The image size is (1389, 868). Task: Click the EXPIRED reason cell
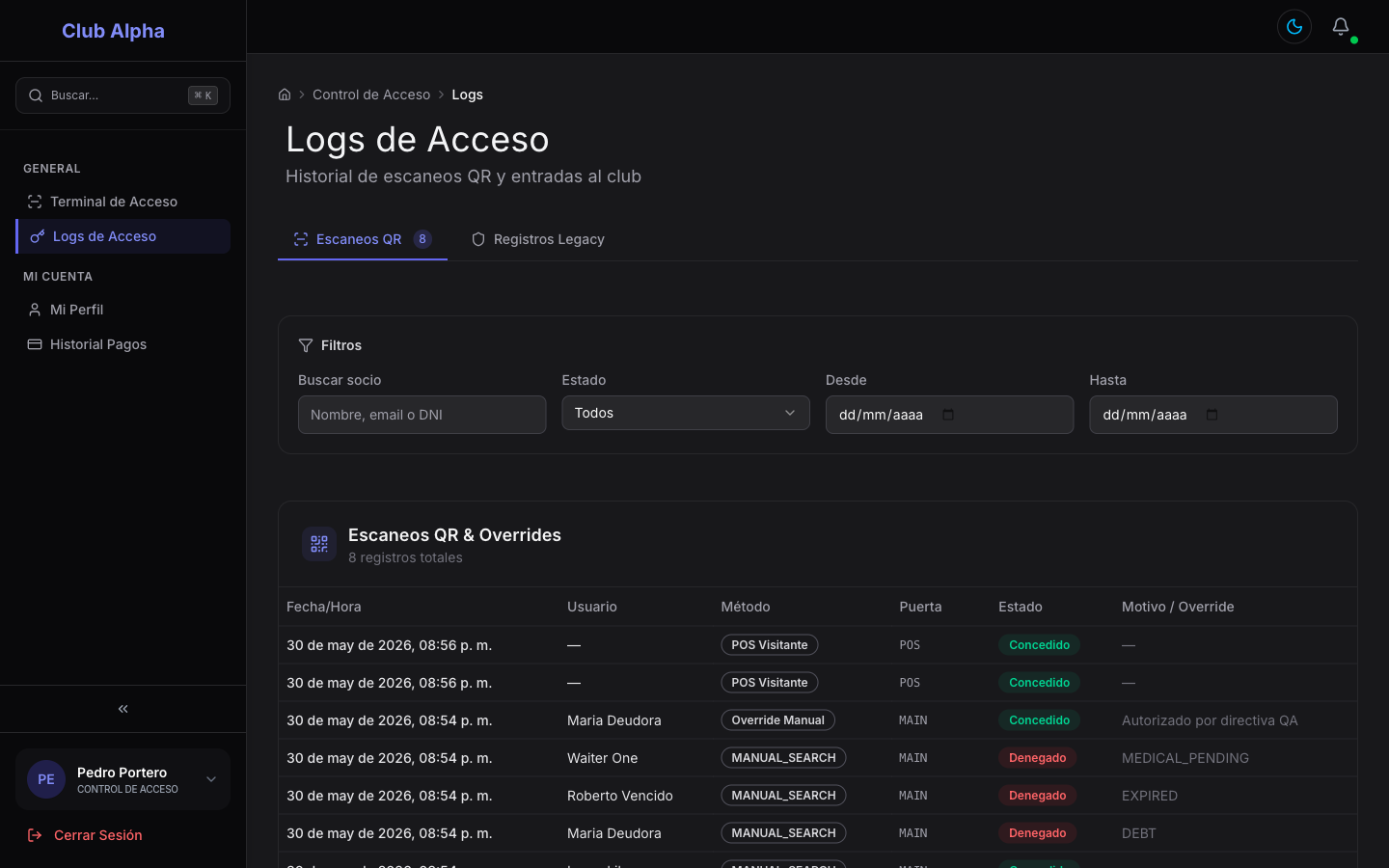pyautogui.click(x=1150, y=796)
